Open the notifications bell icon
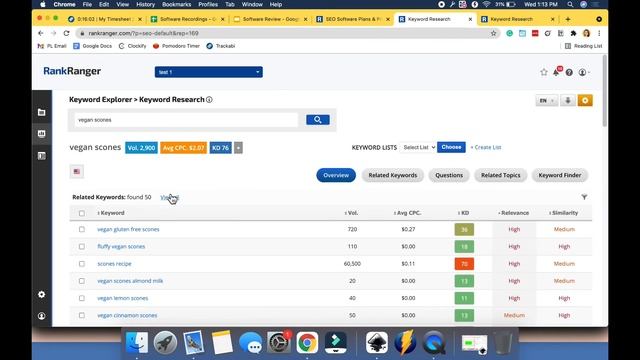Screen dimensions: 640x360 (x=556, y=72)
